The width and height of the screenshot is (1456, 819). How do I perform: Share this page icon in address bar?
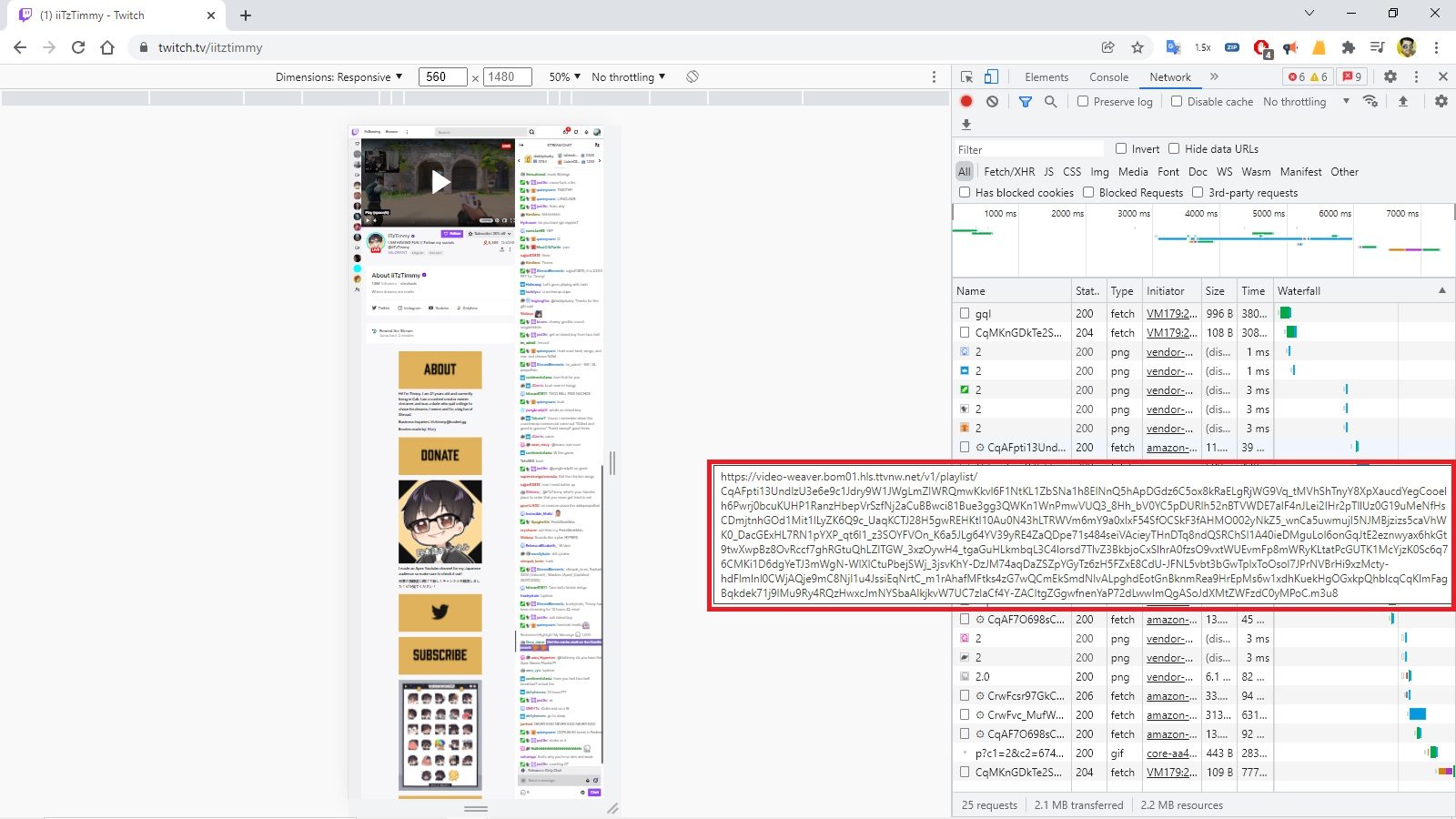[x=1108, y=47]
